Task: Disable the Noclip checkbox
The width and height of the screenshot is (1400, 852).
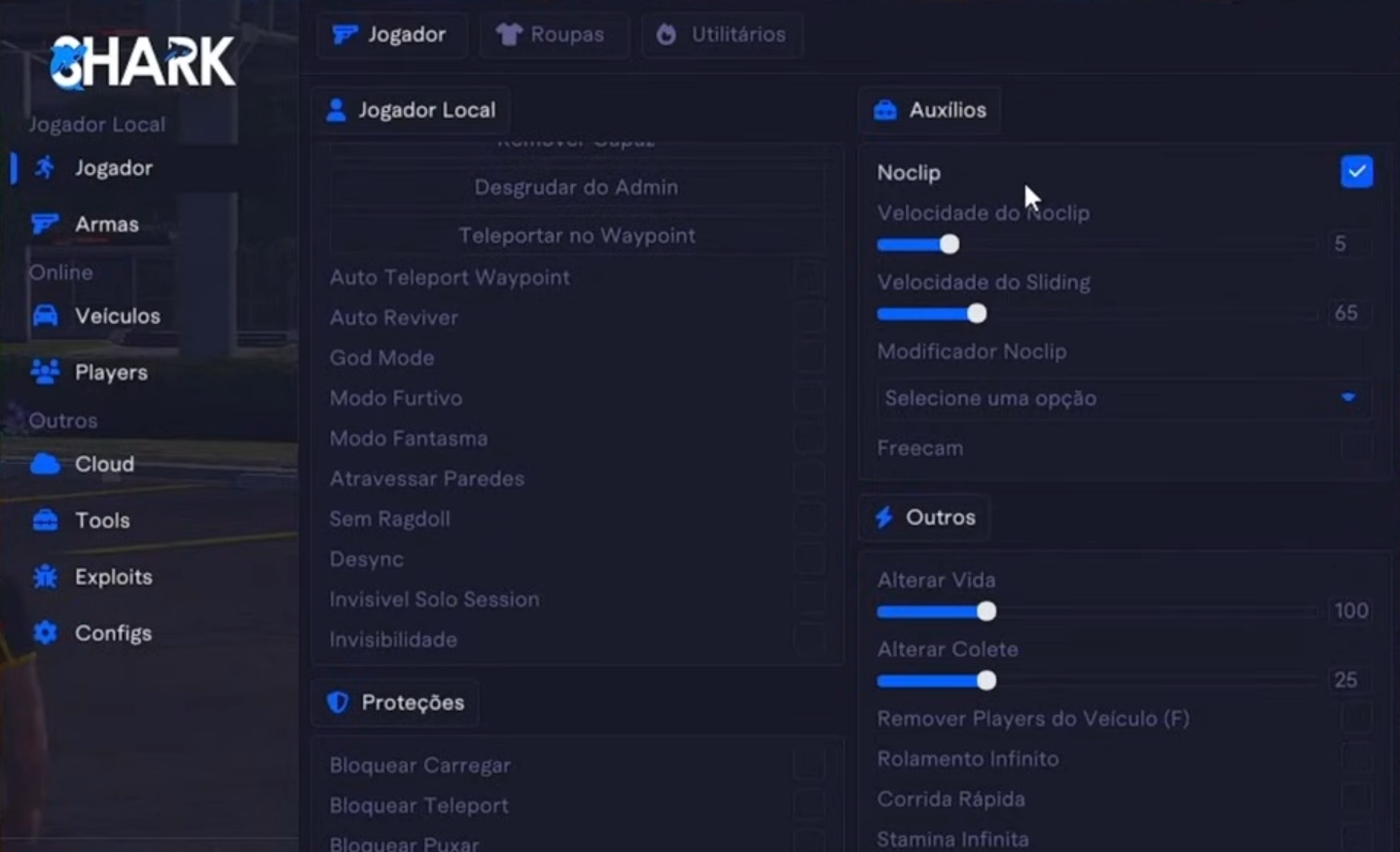Action: [1356, 172]
